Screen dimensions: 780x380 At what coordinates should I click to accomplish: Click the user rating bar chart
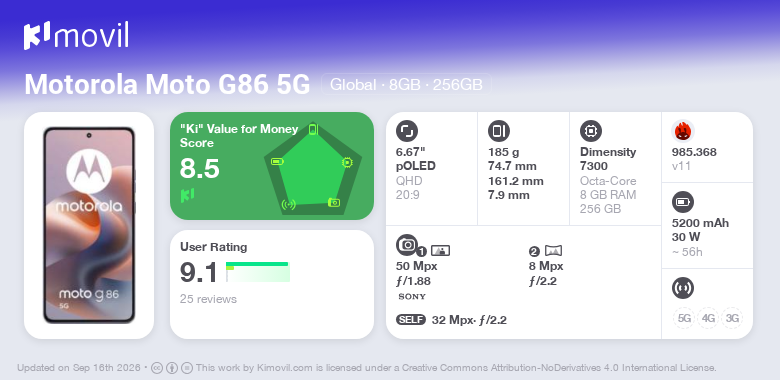258,272
